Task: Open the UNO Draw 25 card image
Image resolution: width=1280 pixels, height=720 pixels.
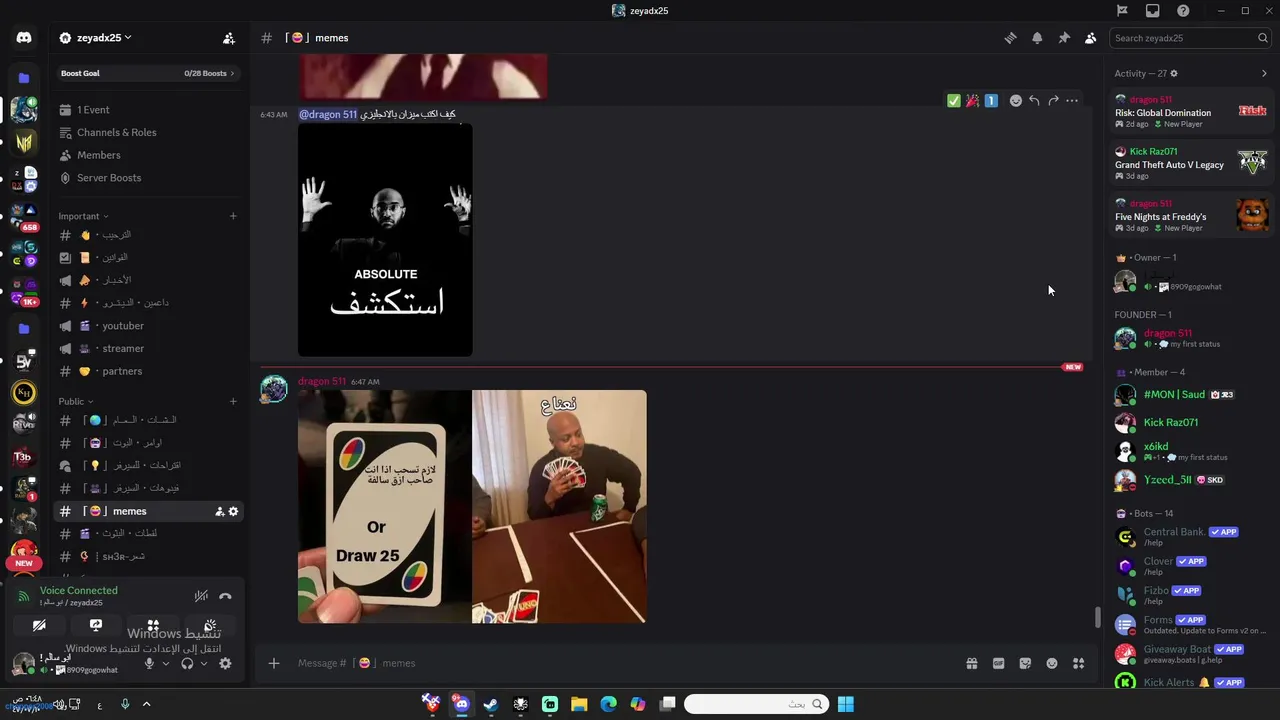Action: point(385,507)
